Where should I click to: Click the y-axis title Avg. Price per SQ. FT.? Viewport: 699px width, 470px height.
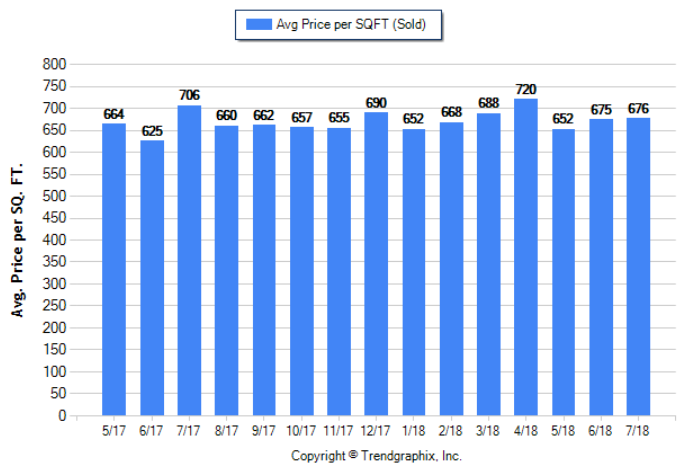point(17,241)
